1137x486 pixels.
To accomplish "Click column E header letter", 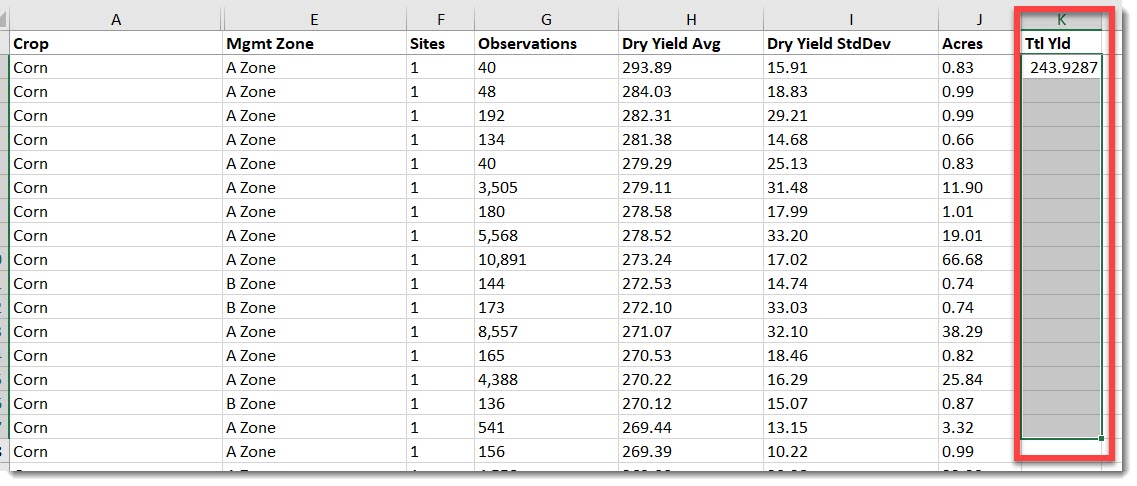I will tap(314, 19).
